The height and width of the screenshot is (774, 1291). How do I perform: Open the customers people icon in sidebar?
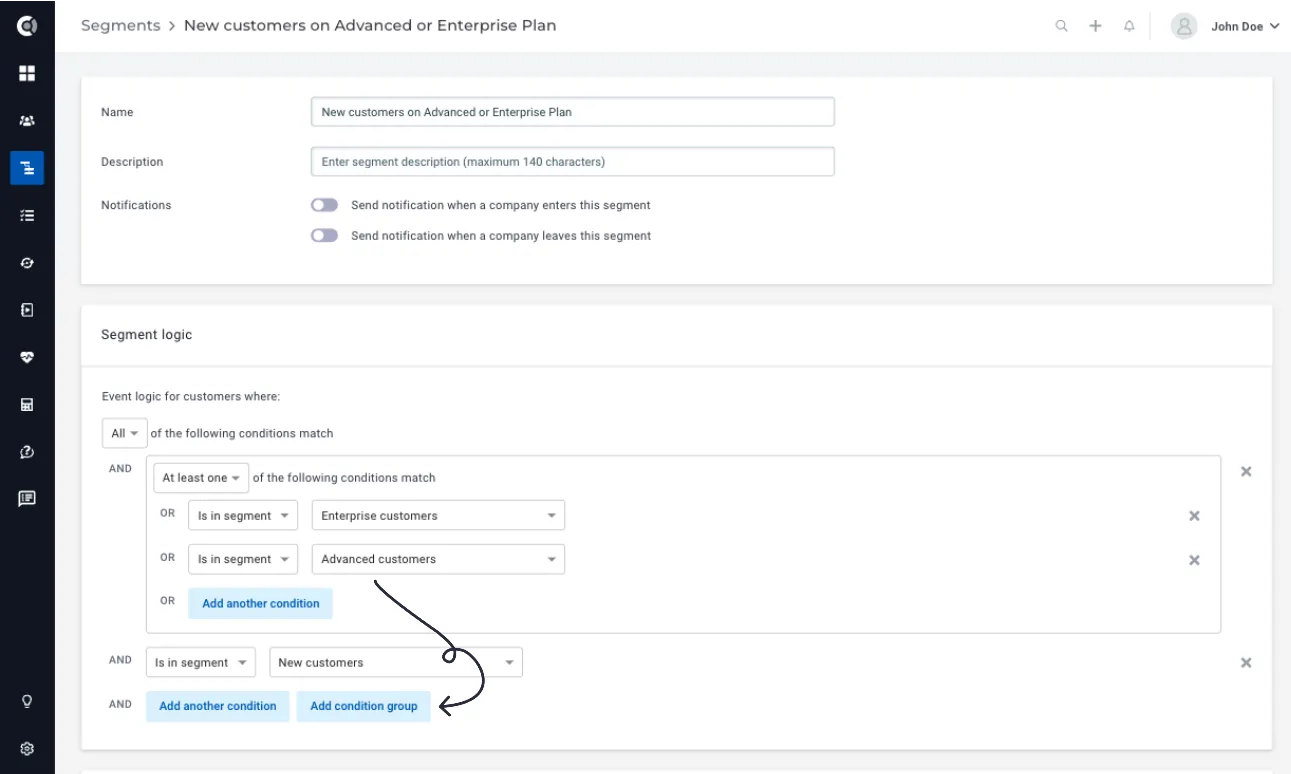coord(27,121)
